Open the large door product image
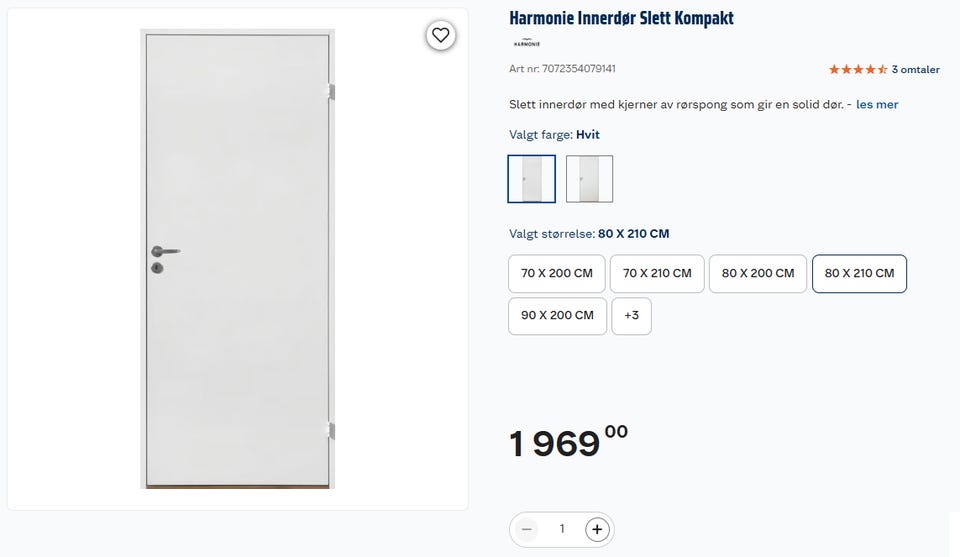Viewport: 960px width, 557px height. (x=238, y=258)
